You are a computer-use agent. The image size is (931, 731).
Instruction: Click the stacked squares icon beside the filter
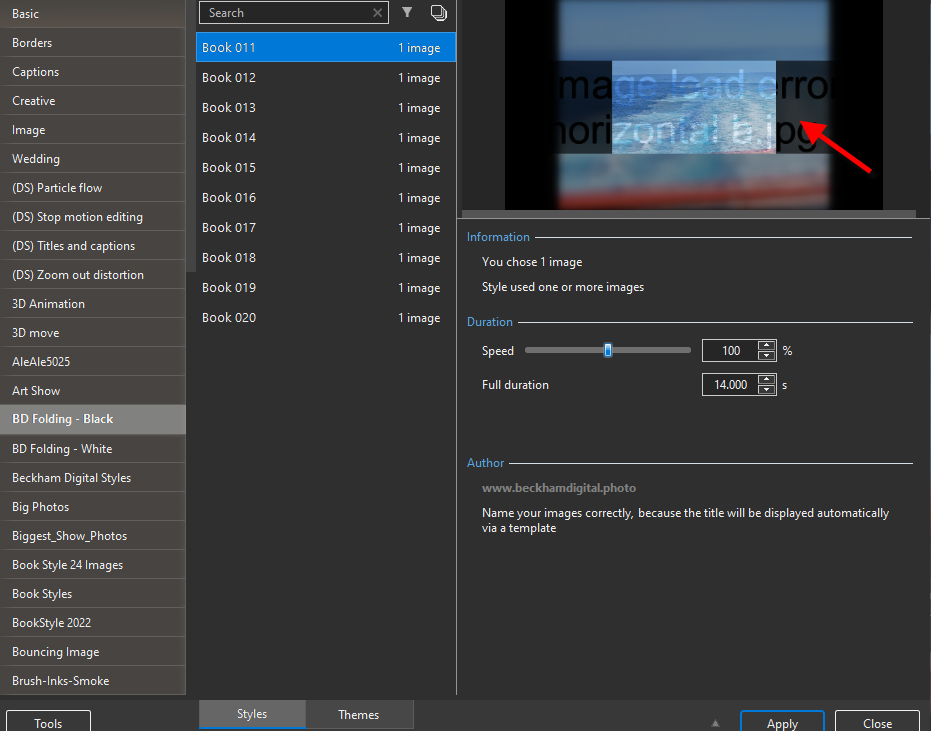coord(438,13)
